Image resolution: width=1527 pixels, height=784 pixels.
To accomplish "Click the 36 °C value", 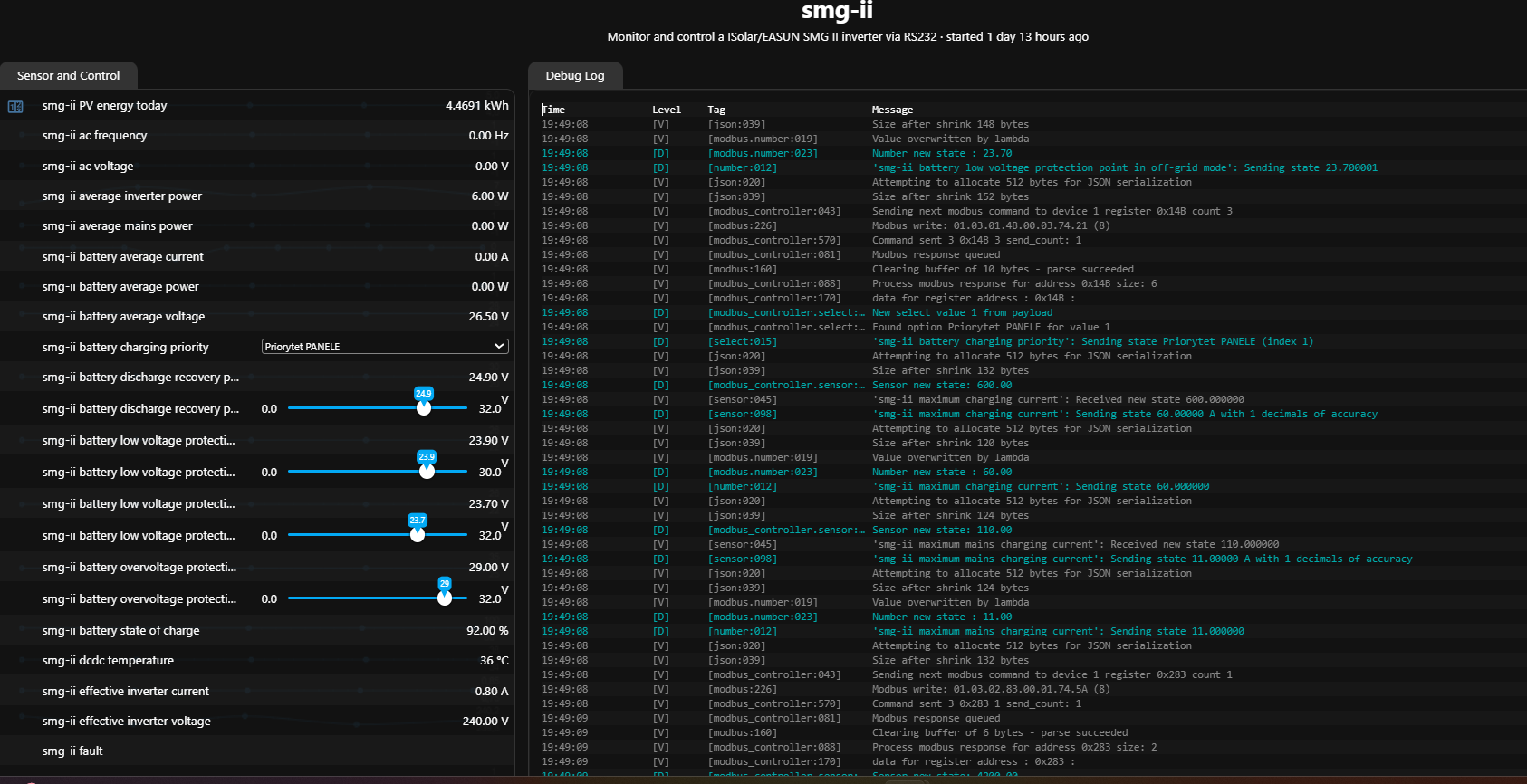I will 495,661.
